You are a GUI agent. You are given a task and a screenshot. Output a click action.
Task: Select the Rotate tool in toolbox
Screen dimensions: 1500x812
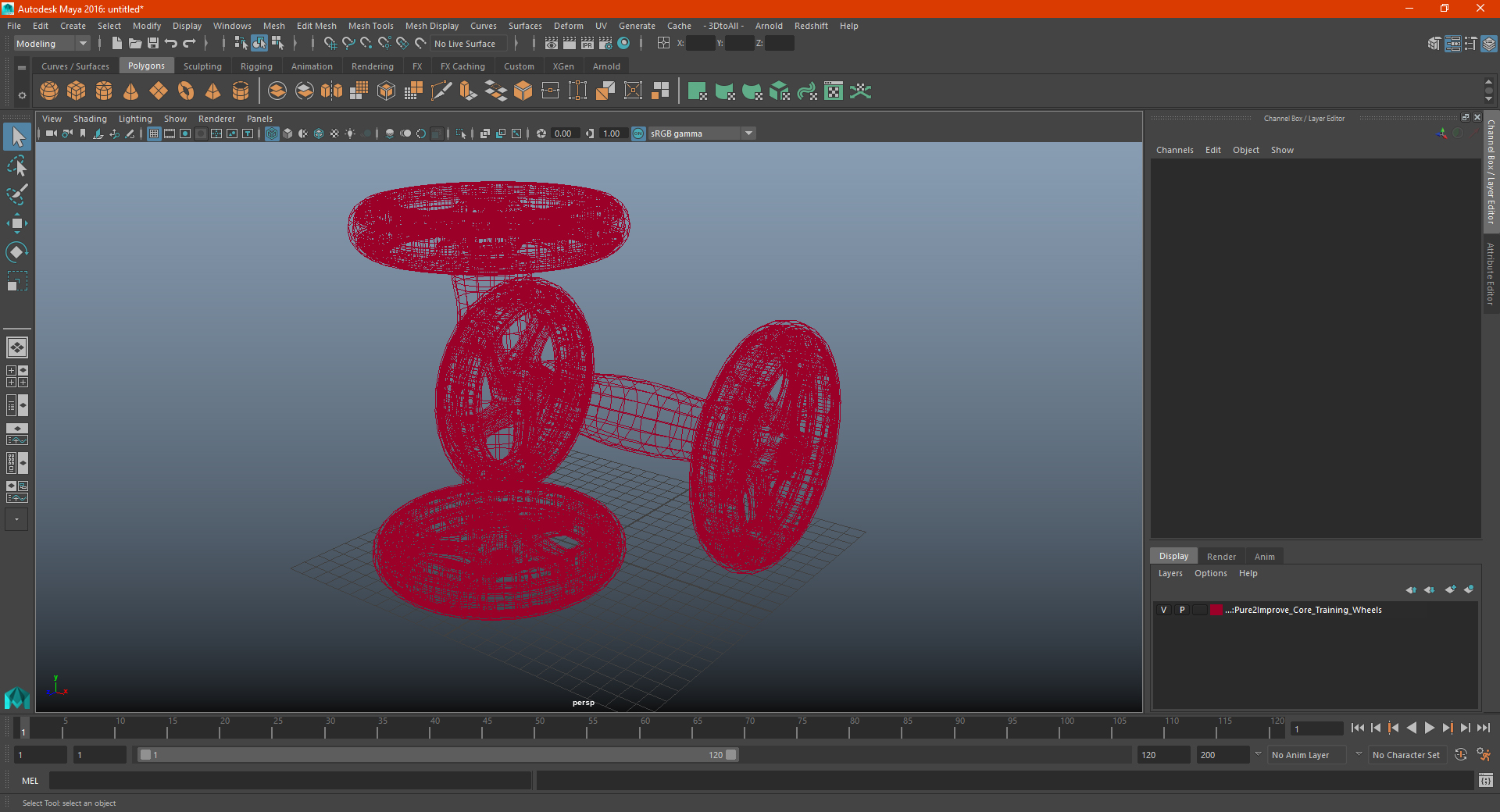point(17,252)
